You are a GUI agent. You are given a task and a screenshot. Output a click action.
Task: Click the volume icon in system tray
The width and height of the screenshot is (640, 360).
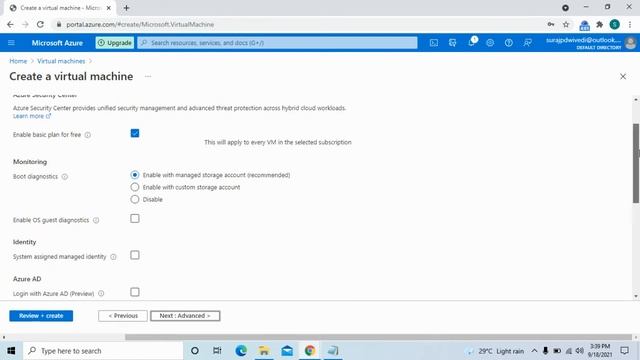[x=580, y=351]
